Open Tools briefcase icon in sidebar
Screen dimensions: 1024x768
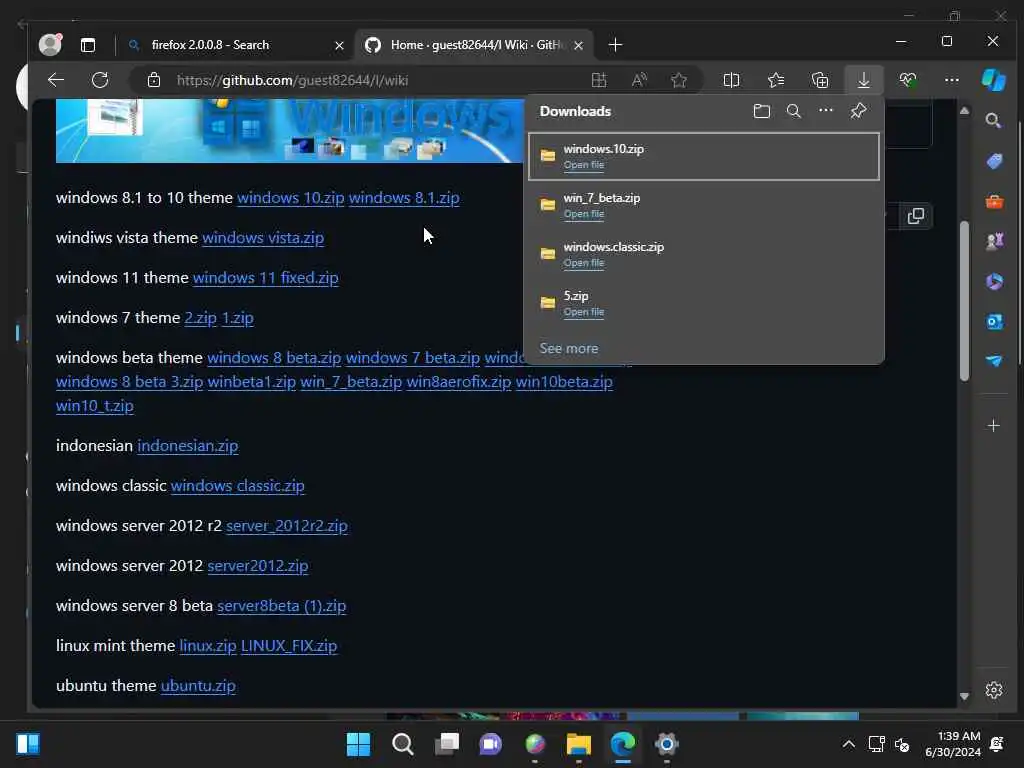coord(994,202)
